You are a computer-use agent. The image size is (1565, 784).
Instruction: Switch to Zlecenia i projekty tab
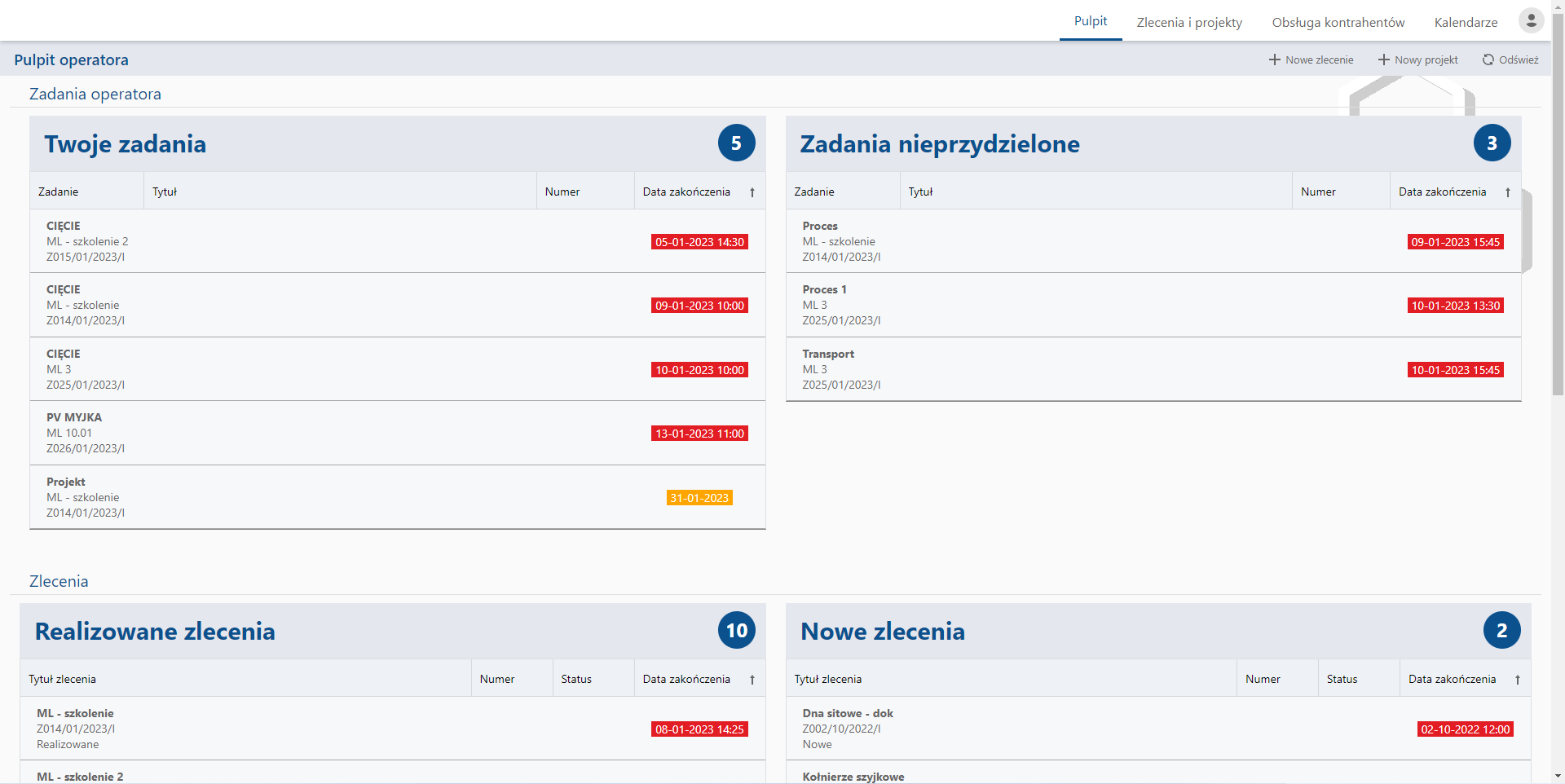[1189, 22]
